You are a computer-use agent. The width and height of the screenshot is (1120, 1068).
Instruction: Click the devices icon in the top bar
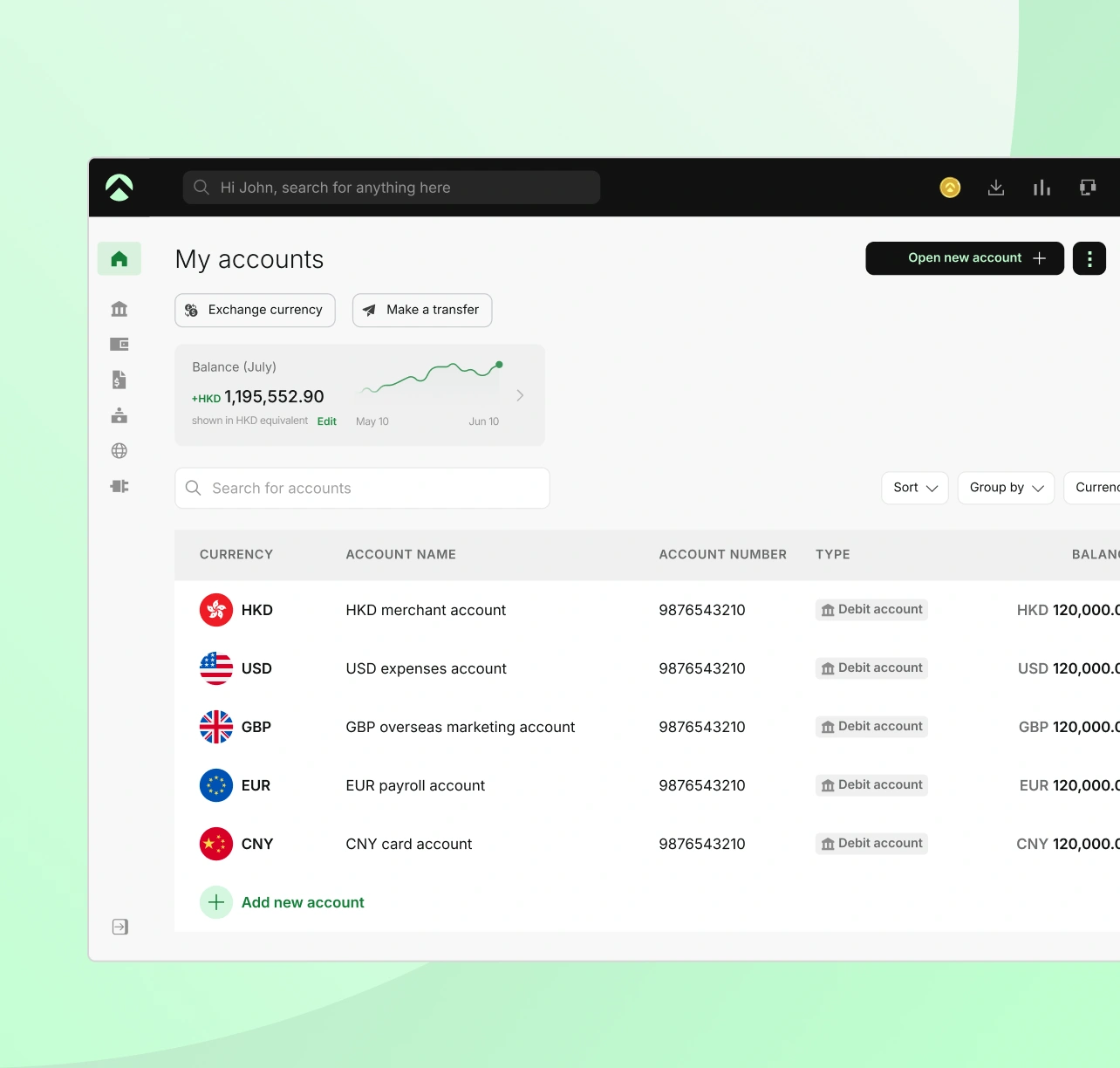pos(1088,188)
